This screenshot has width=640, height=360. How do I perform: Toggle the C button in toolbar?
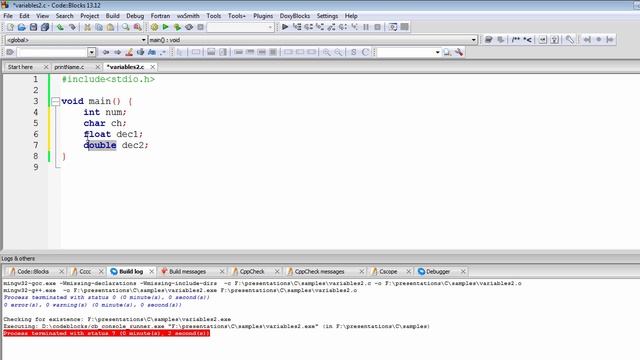(365, 52)
